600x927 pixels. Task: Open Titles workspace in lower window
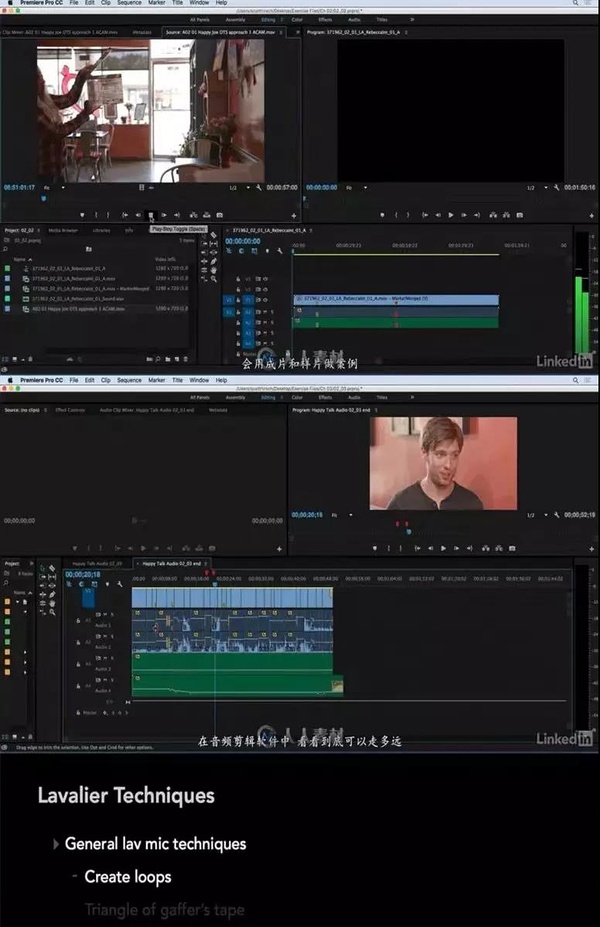[382, 397]
